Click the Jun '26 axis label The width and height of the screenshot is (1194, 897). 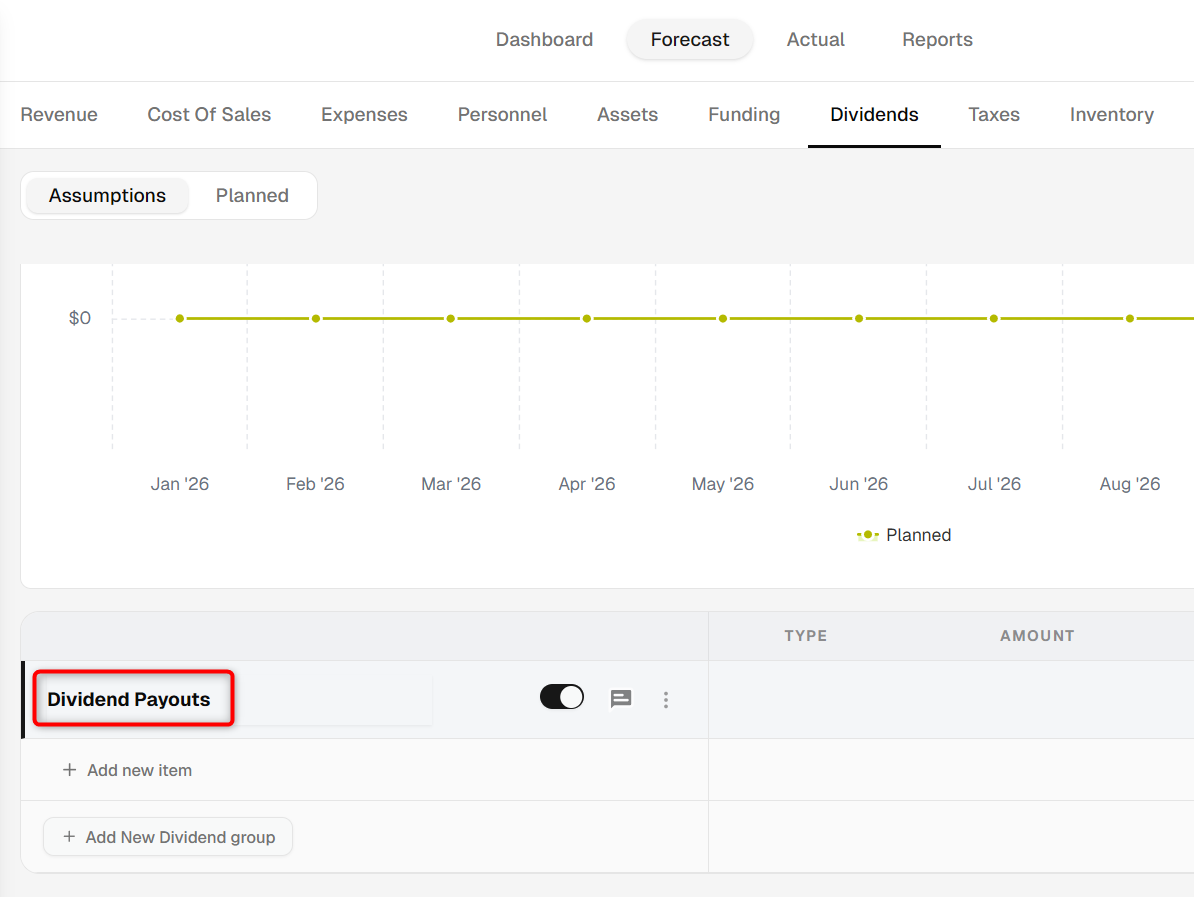[x=859, y=484]
